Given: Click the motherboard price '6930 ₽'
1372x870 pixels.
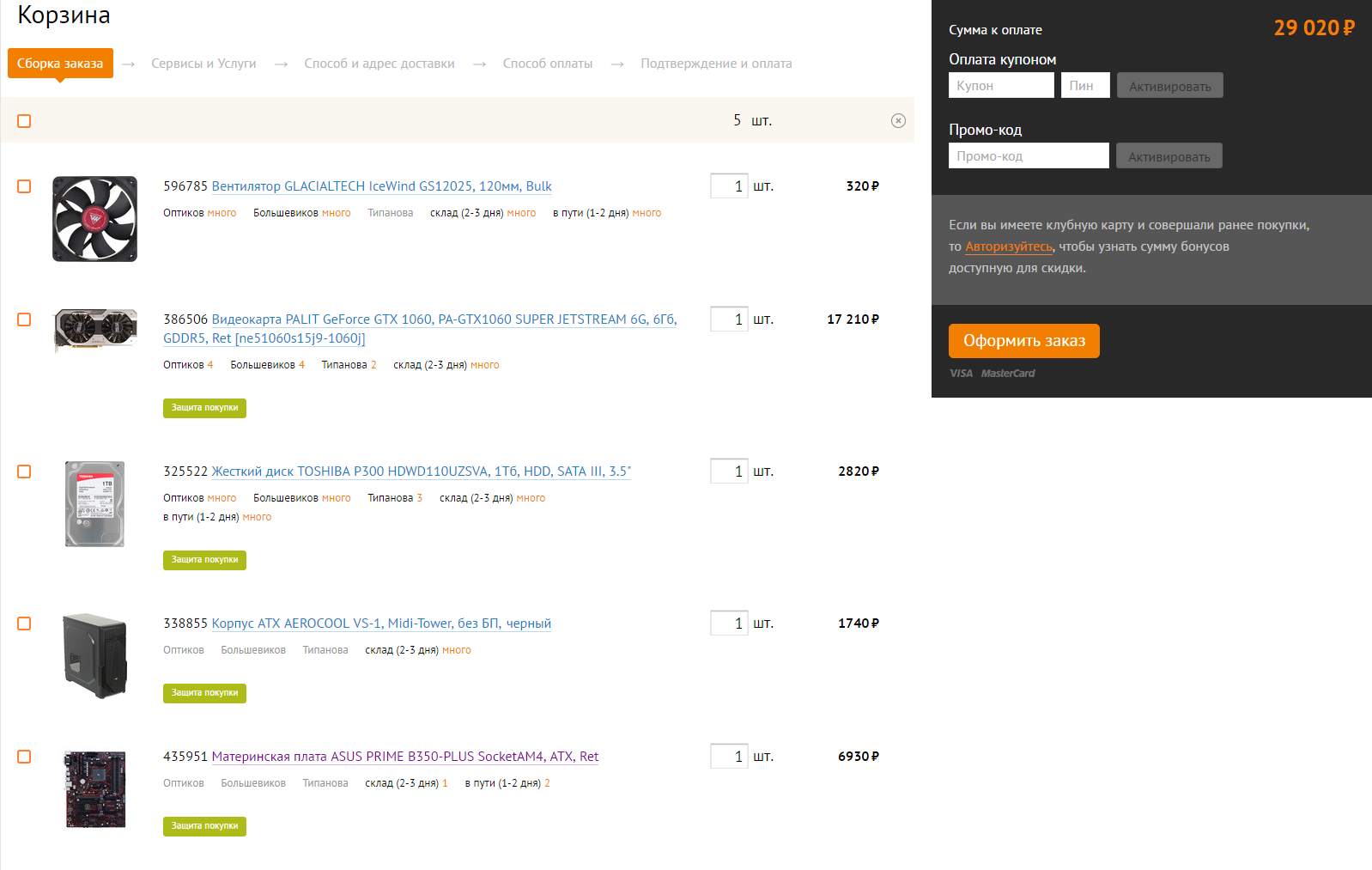Looking at the screenshot, I should (859, 757).
